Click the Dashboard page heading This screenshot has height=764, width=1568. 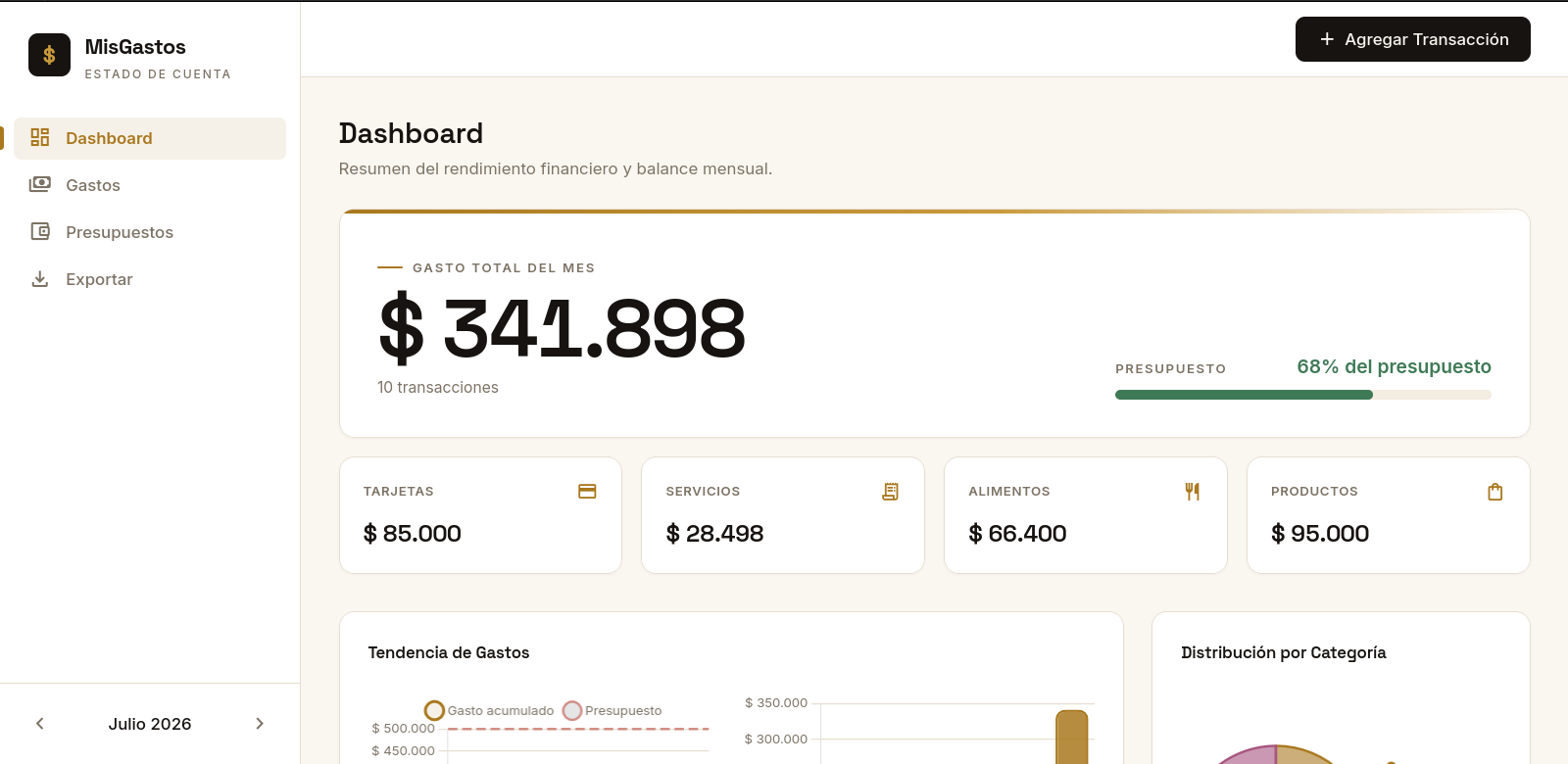pyautogui.click(x=411, y=133)
